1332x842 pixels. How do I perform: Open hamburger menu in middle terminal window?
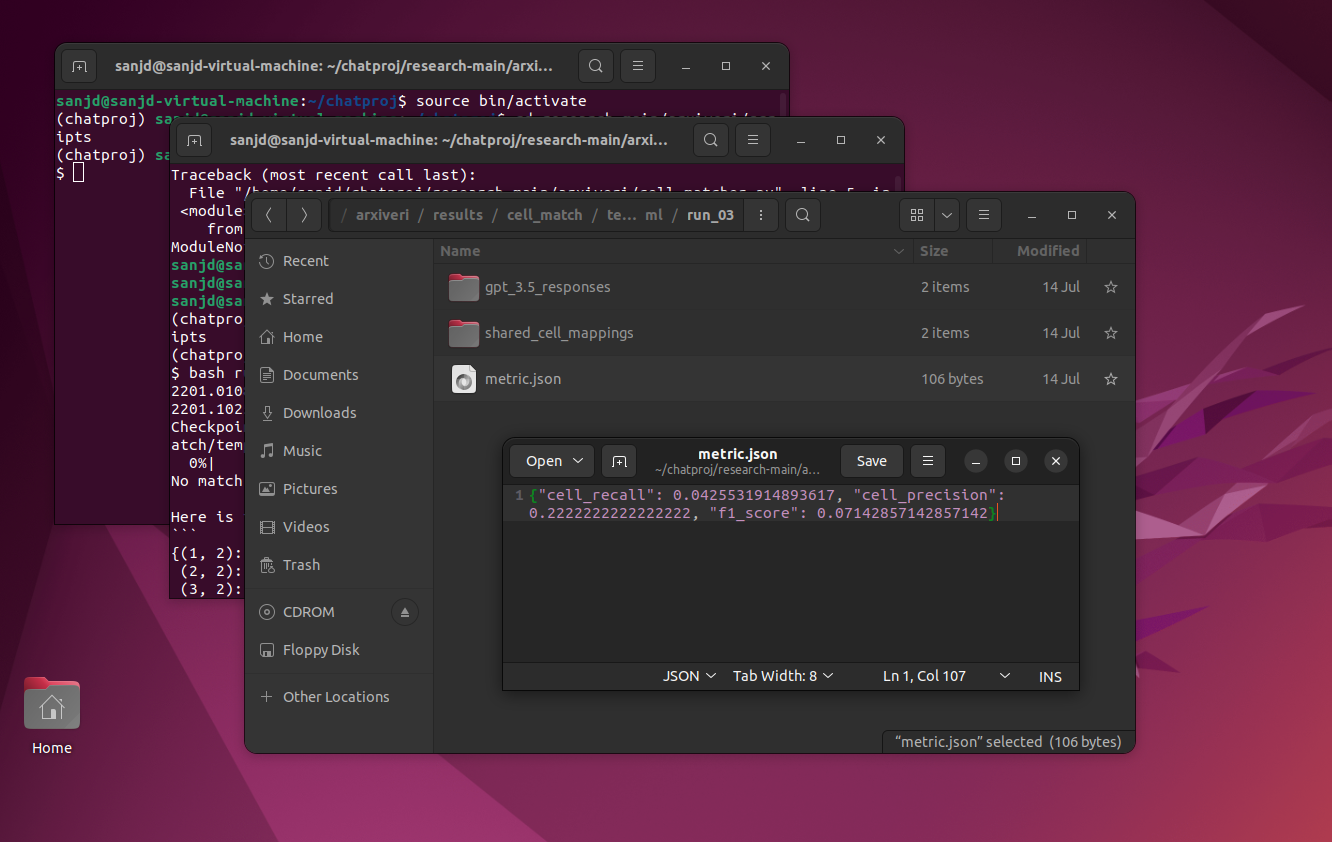click(752, 140)
